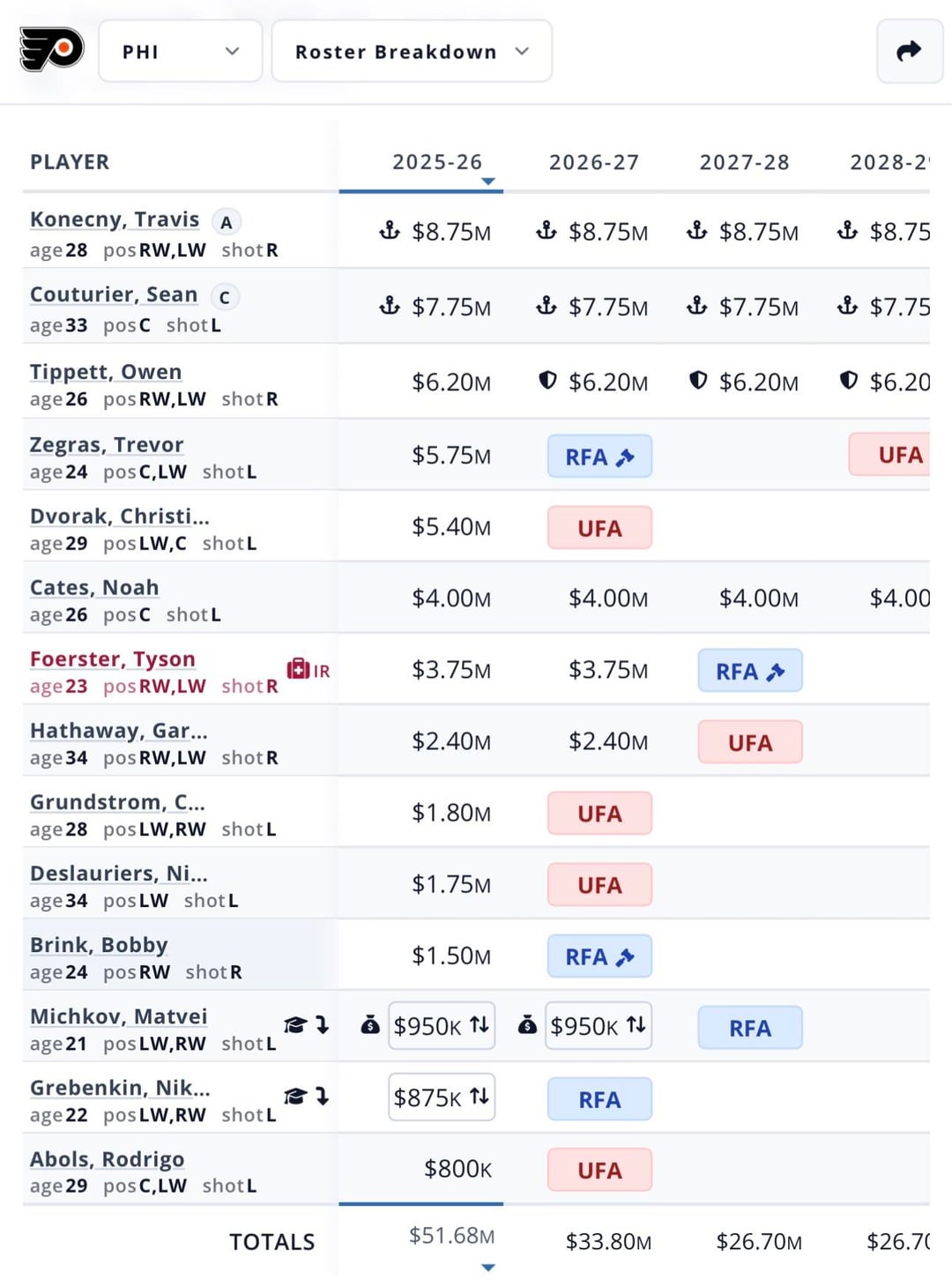Image resolution: width=952 pixels, height=1287 pixels.
Task: Click Dvorak's 2026-27 UFA badge
Action: click(599, 528)
